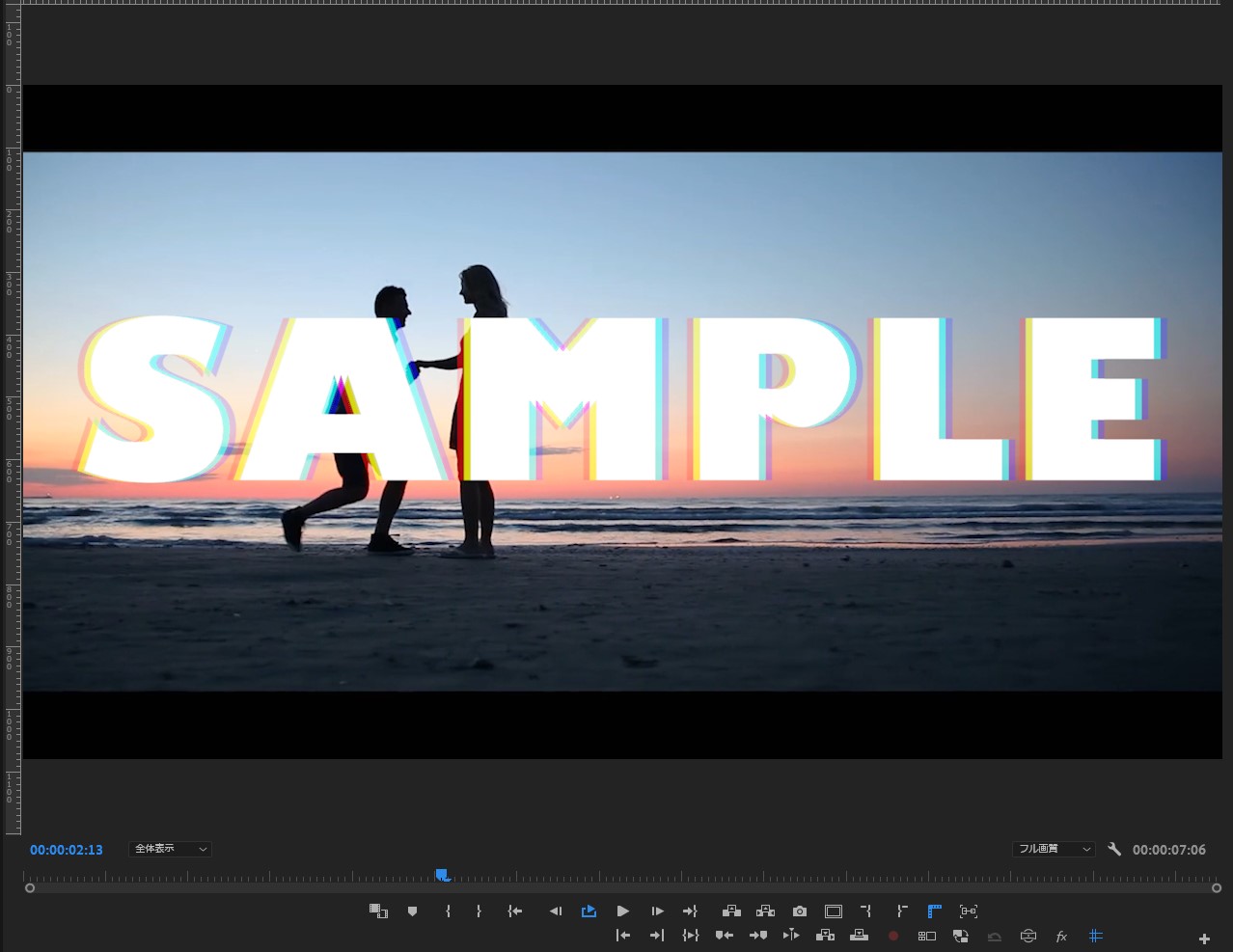Open the フル画質 playback resolution dropdown
Screen dimensions: 1233x952
[1054, 849]
